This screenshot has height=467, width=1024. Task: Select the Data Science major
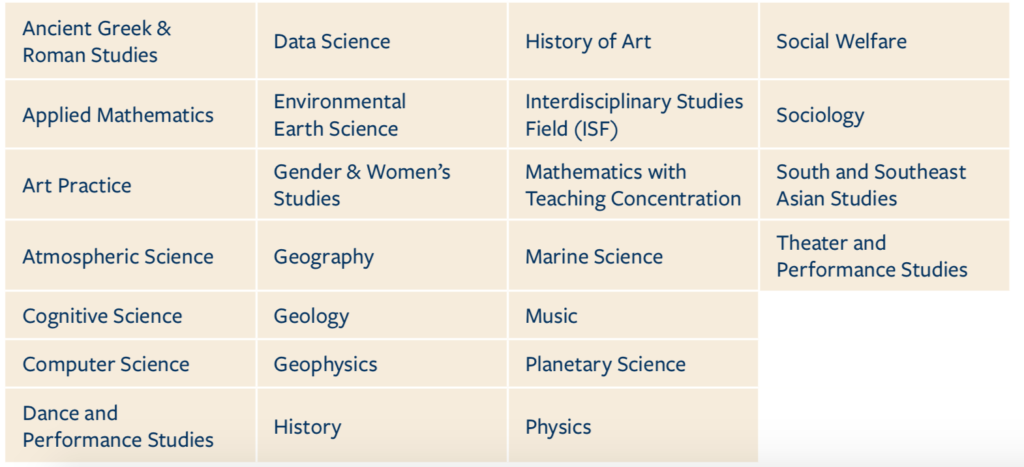[382, 41]
